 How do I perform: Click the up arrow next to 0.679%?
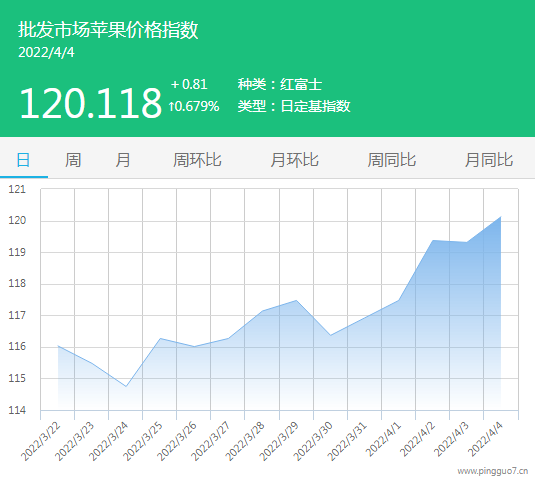(x=172, y=106)
